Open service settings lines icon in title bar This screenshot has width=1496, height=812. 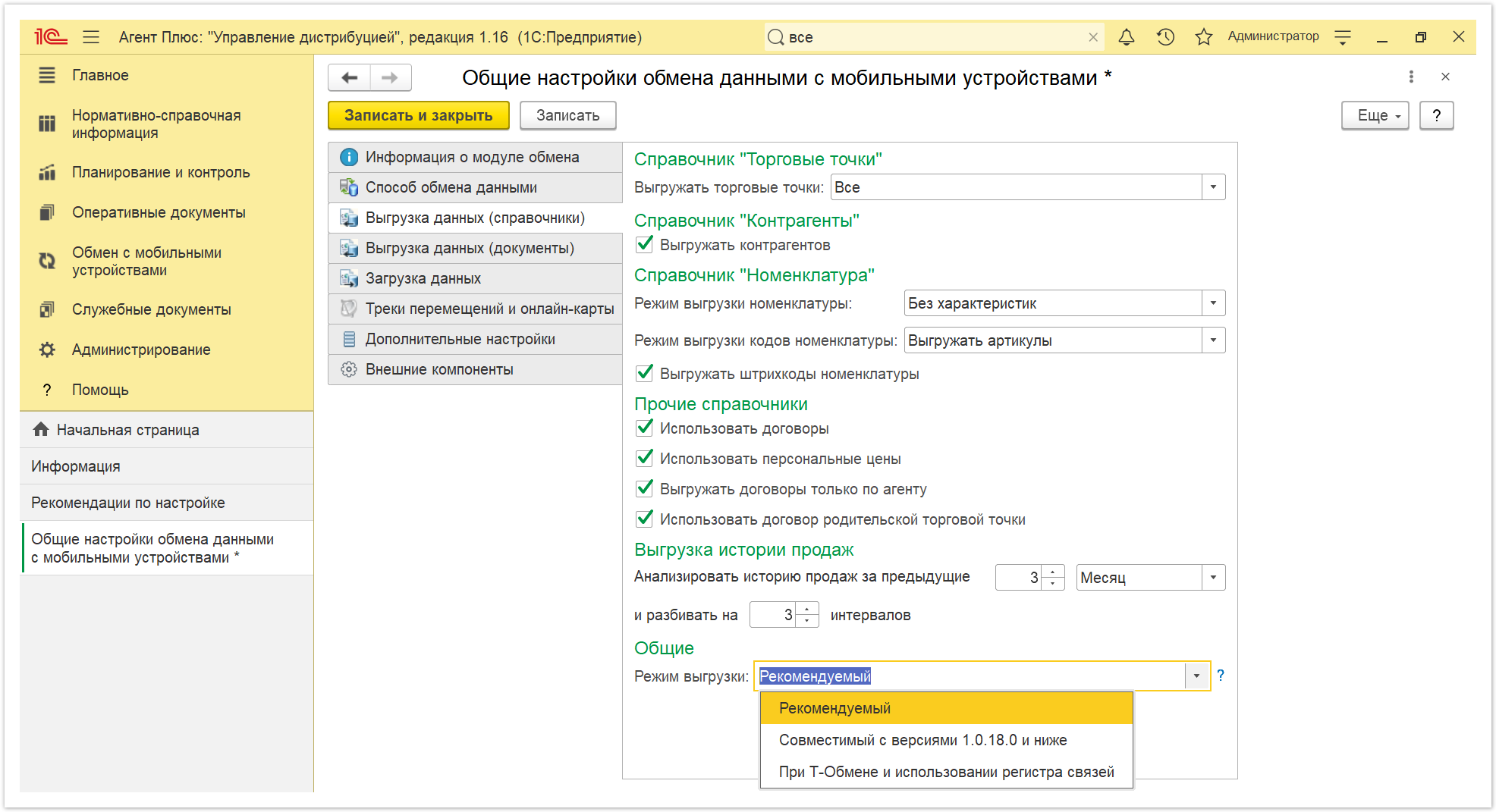[1343, 37]
